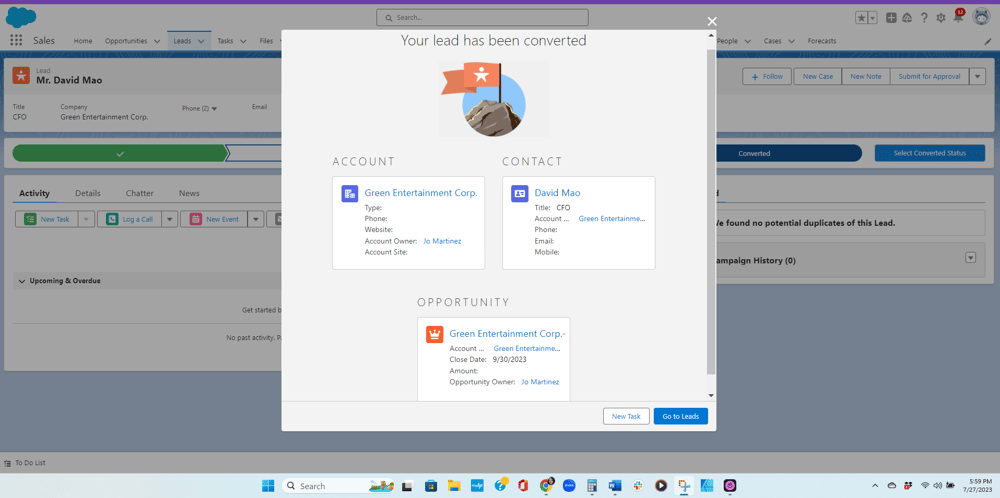Click the New Task icon in Activity
1000x498 pixels.
click(30, 219)
